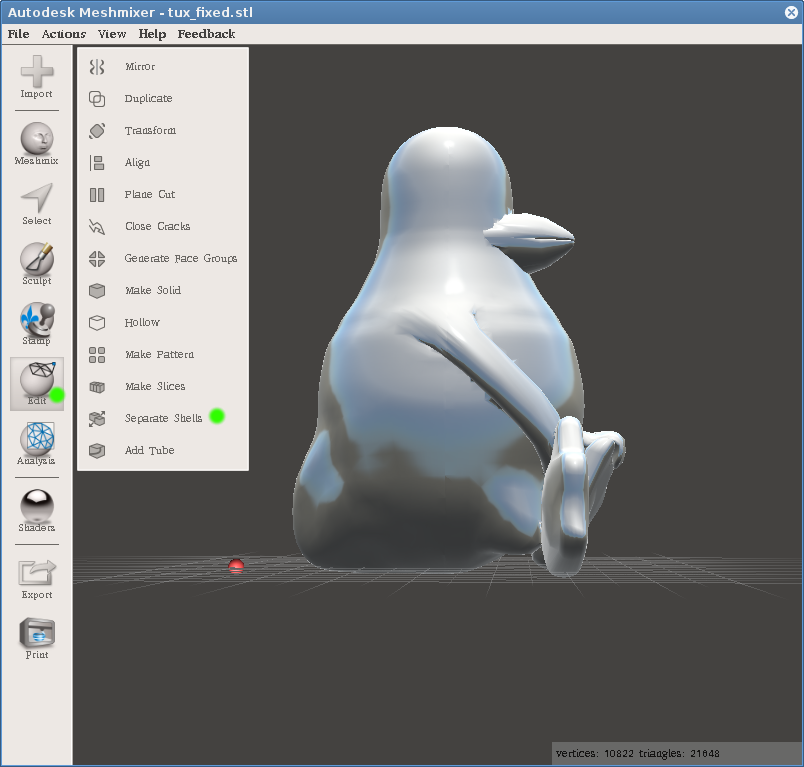Click the vertices count in status bar
804x767 pixels.
[595, 754]
